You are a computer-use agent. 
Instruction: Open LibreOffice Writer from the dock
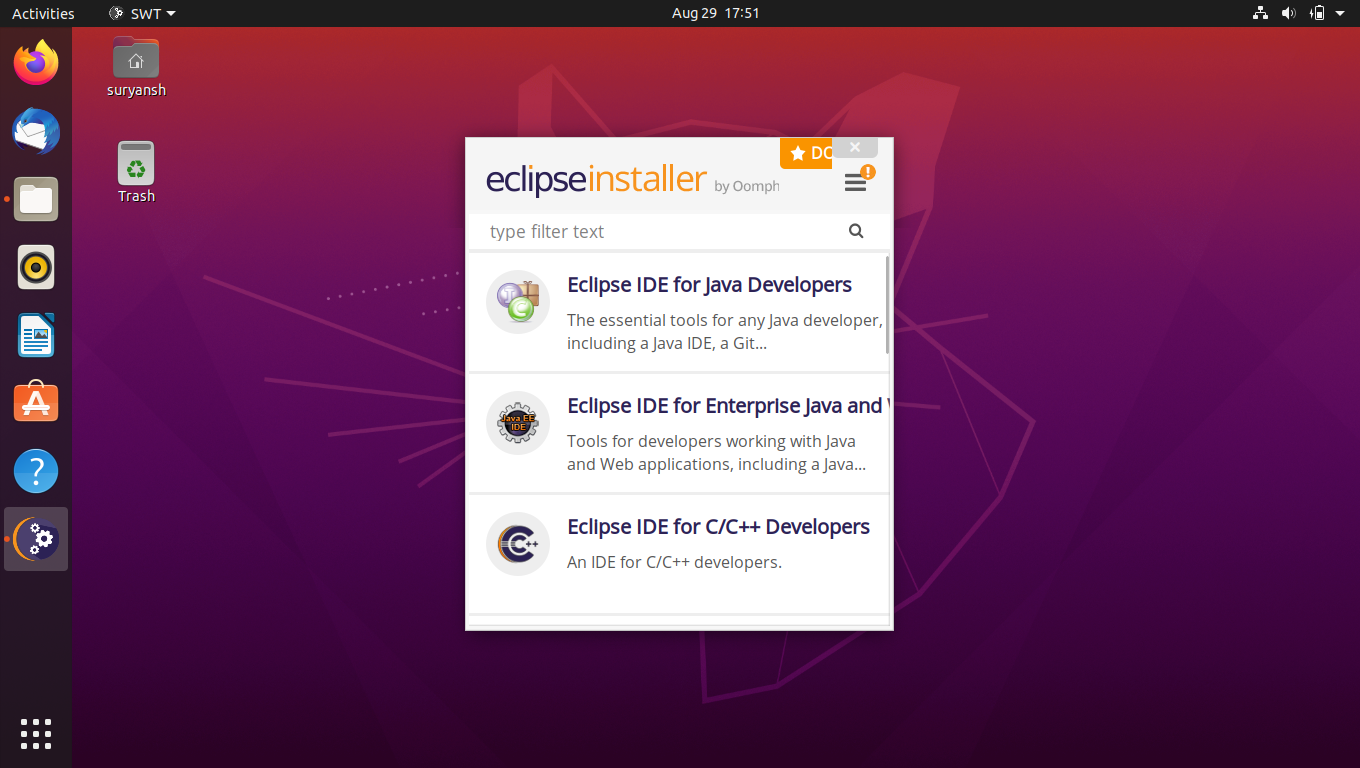36,335
